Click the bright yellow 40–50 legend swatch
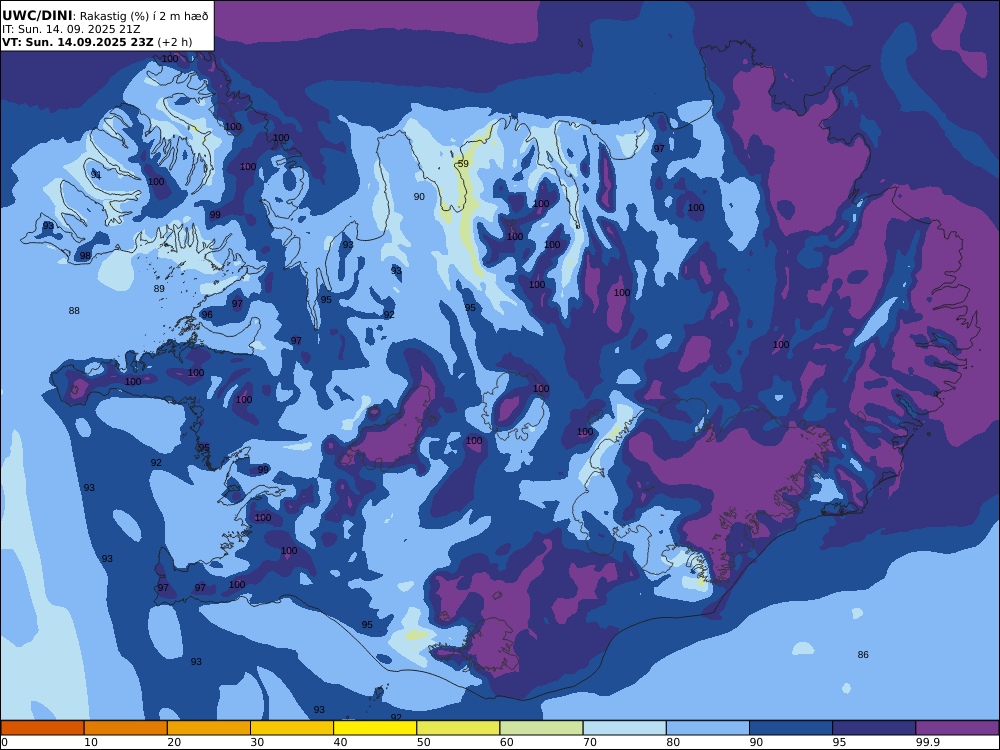1000x750 pixels. [x=375, y=728]
